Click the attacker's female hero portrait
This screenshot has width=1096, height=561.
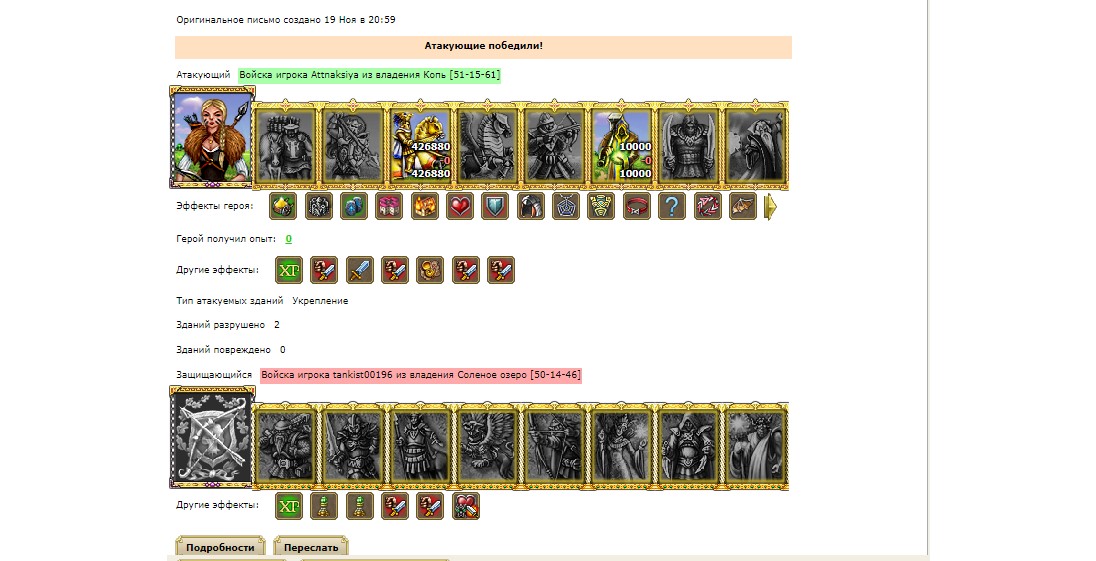(x=212, y=138)
